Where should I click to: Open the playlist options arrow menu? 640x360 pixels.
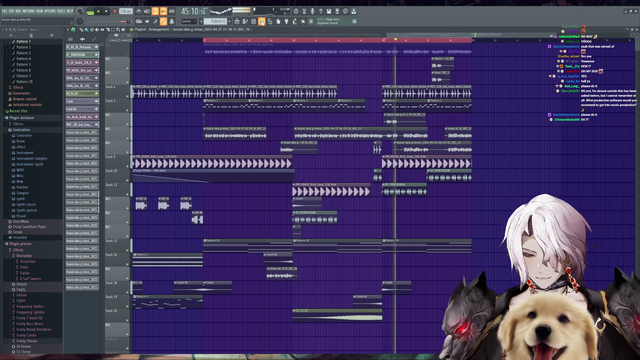click(x=68, y=29)
